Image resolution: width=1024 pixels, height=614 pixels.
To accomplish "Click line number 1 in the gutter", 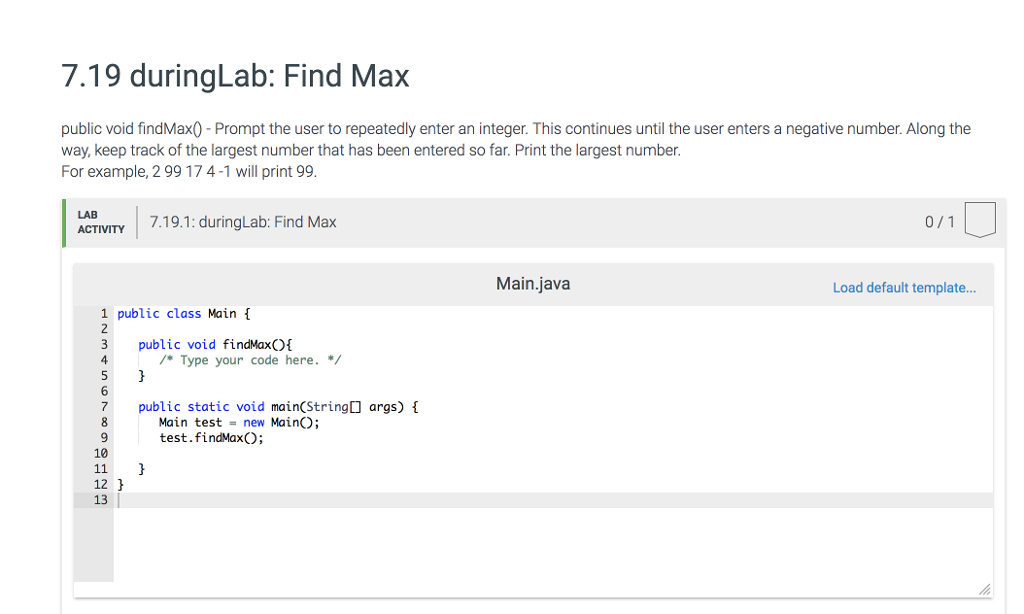I will pyautogui.click(x=104, y=313).
